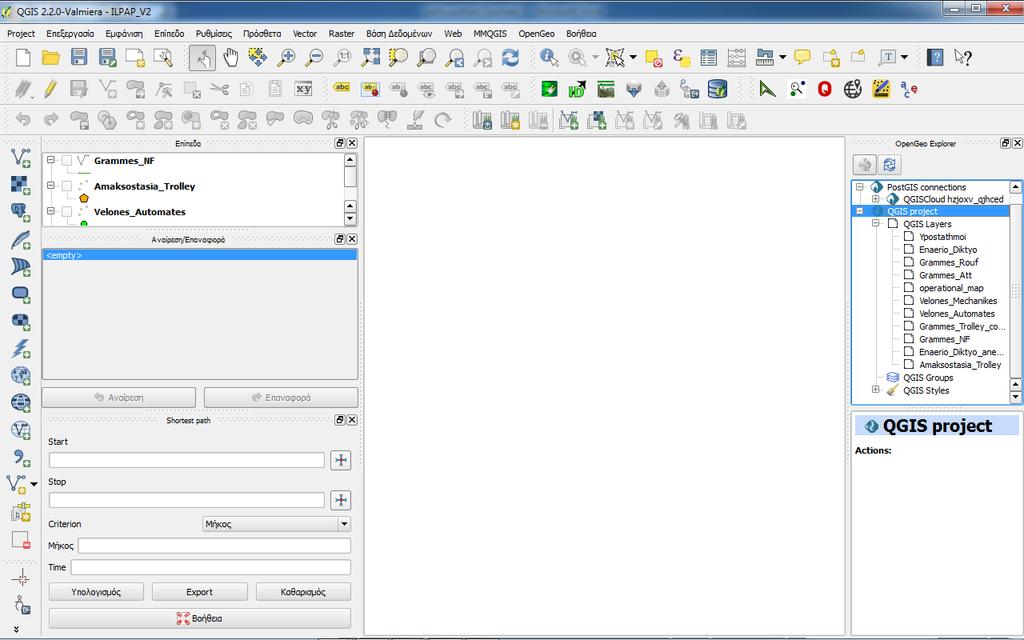Collapse the Velones_Automates layer legend
The width and height of the screenshot is (1024, 640).
tap(50, 211)
